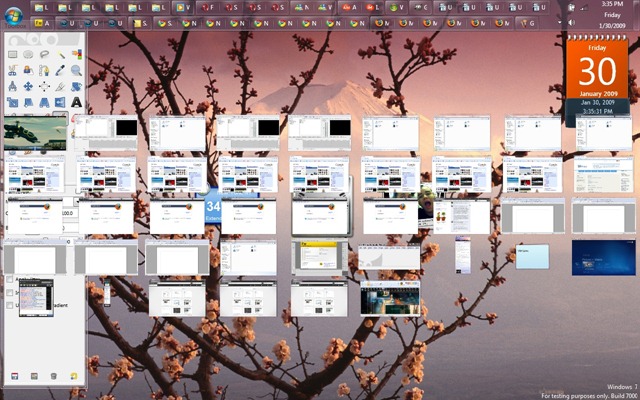Click the volume speaker tray icon

tap(572, 22)
